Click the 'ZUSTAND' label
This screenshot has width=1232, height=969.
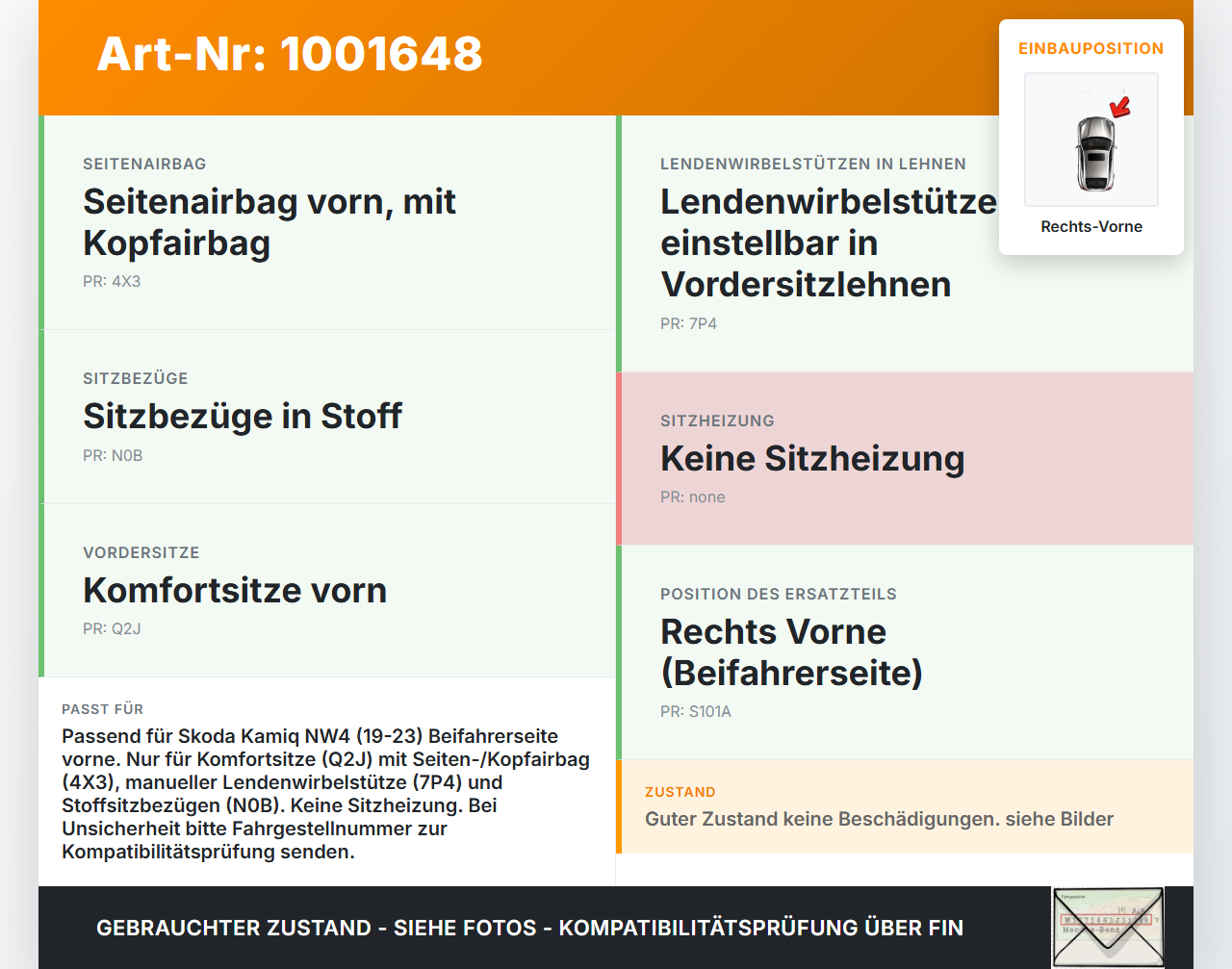point(680,792)
